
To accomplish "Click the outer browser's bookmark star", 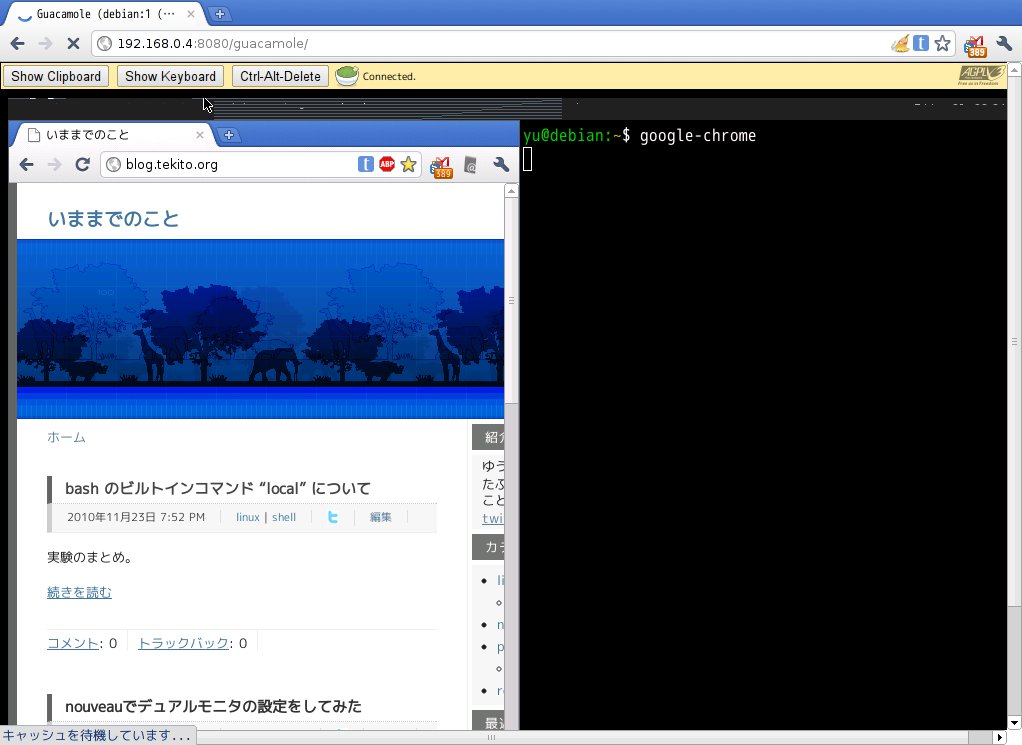I will click(x=942, y=44).
